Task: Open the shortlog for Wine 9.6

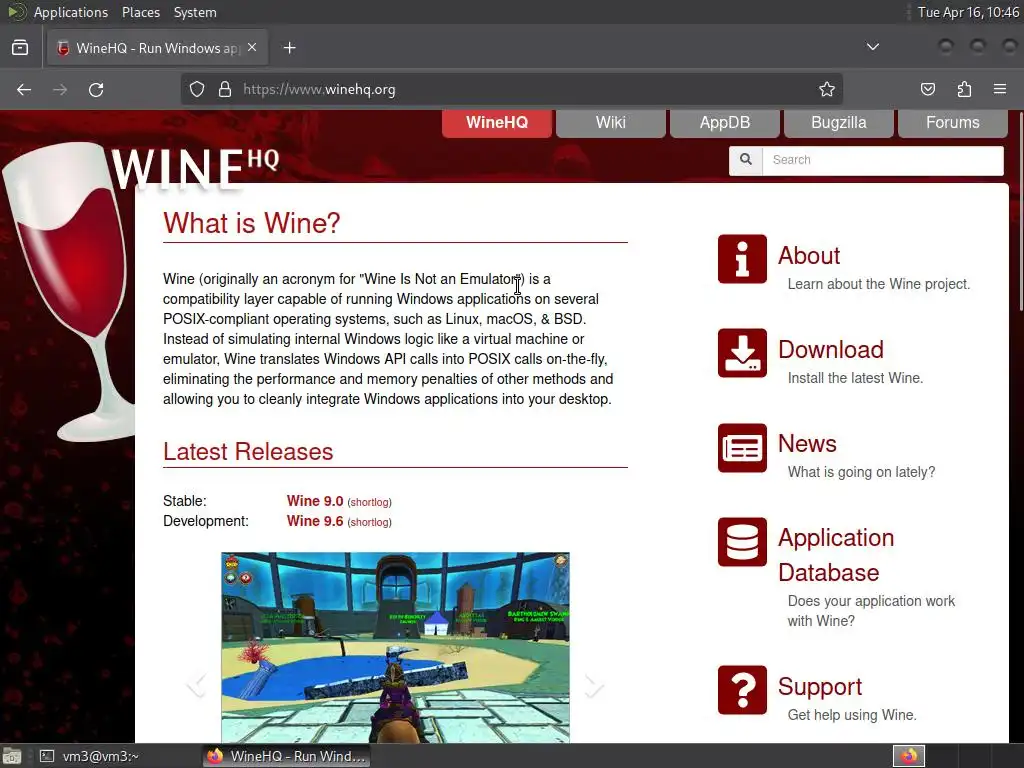Action: (x=370, y=522)
